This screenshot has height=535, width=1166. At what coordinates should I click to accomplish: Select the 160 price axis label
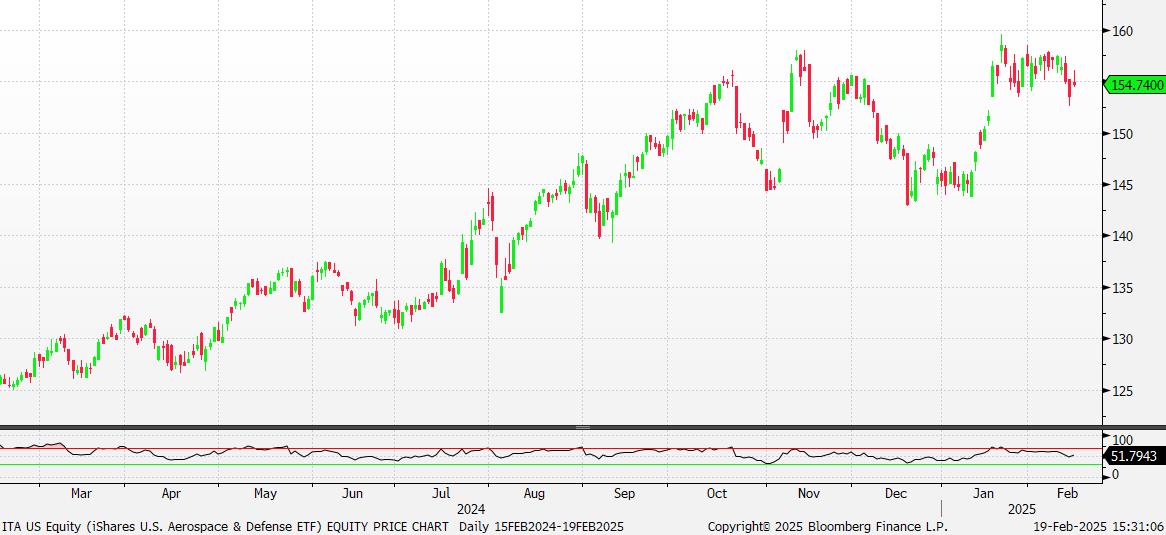(1122, 31)
